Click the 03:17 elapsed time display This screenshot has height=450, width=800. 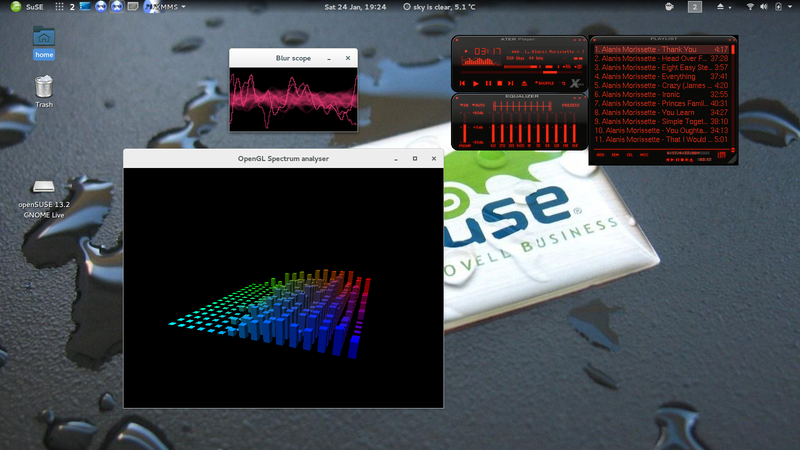pos(488,51)
